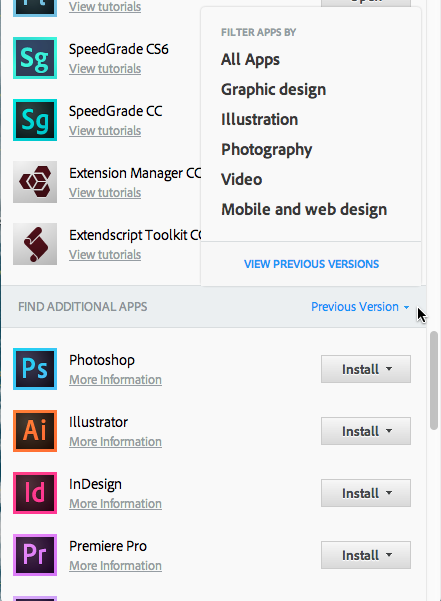
Task: Open More Information for Premiere Pro
Action: pyautogui.click(x=115, y=566)
